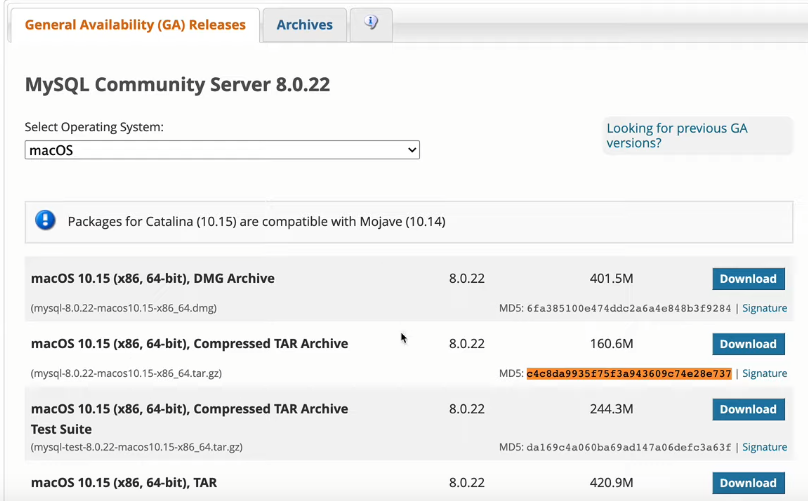Image resolution: width=808 pixels, height=501 pixels.
Task: Click filename (mysql-test-8.0.22-macos10.15-x86_64.tar.gz)
Action: [x=137, y=447]
